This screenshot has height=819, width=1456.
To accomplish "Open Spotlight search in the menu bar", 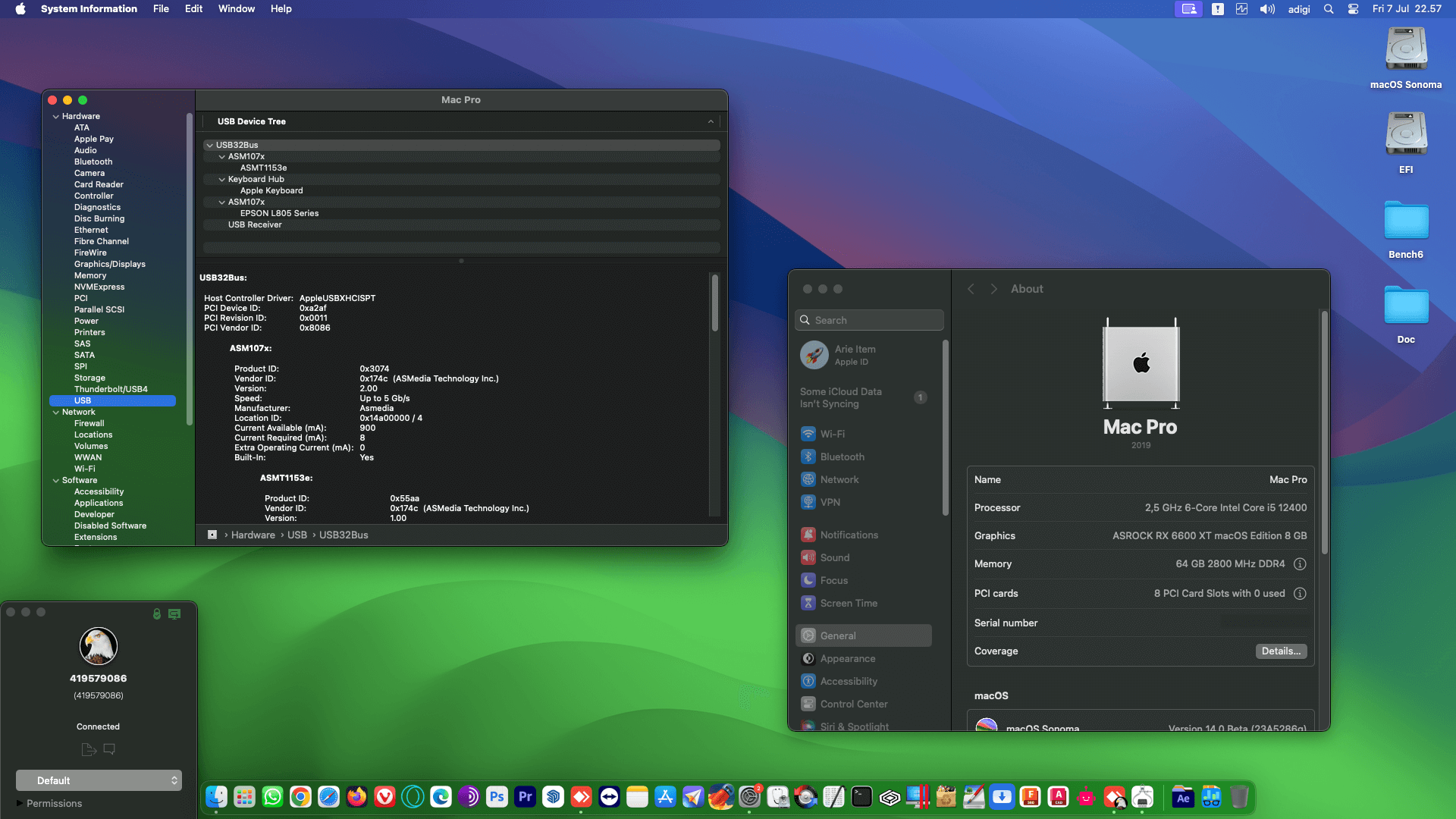I will tap(1329, 9).
